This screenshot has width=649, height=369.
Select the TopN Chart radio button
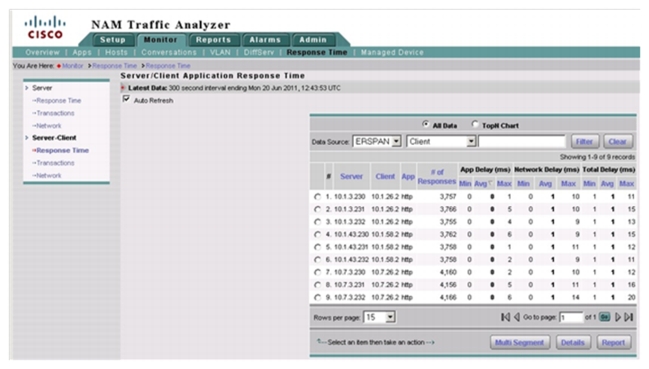click(475, 124)
